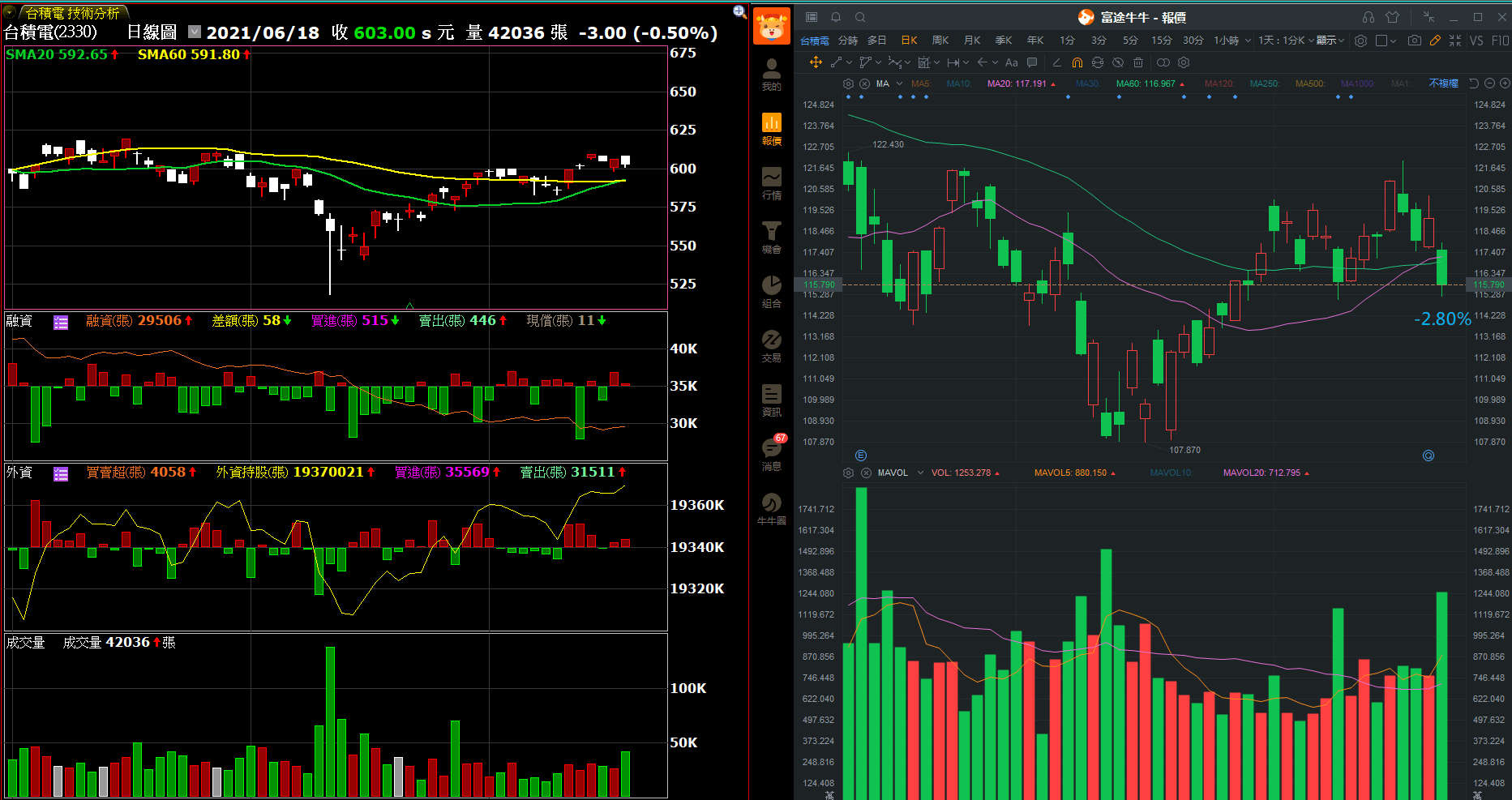1512x800 pixels.
Task: Click the notification bell in Futu title bar
Action: (836, 17)
